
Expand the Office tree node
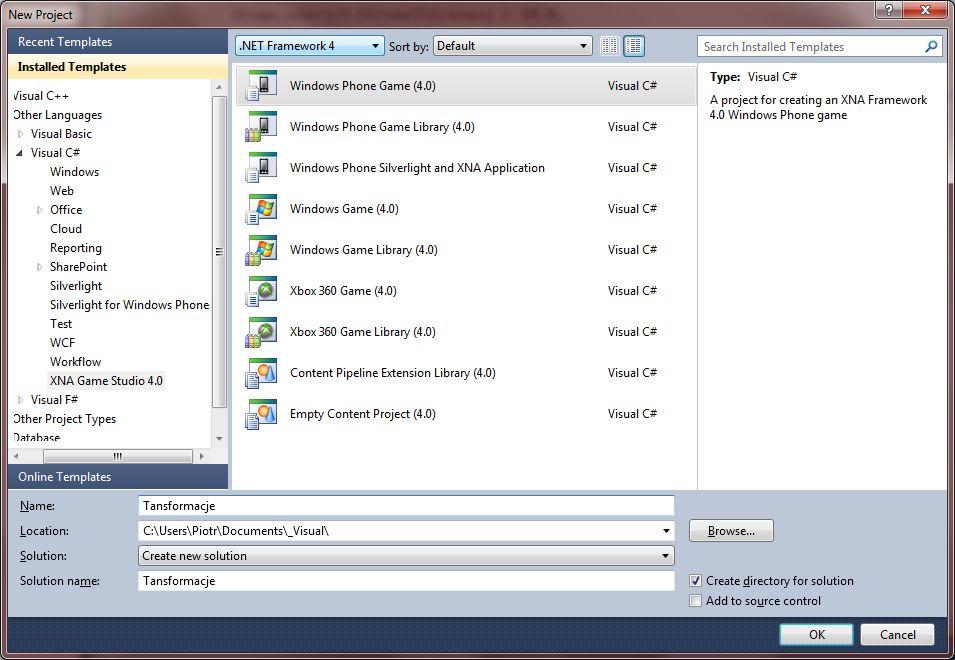(40, 210)
